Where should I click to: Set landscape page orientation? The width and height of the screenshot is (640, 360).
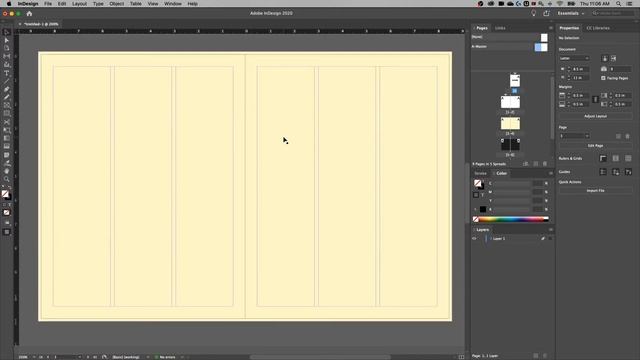point(613,58)
